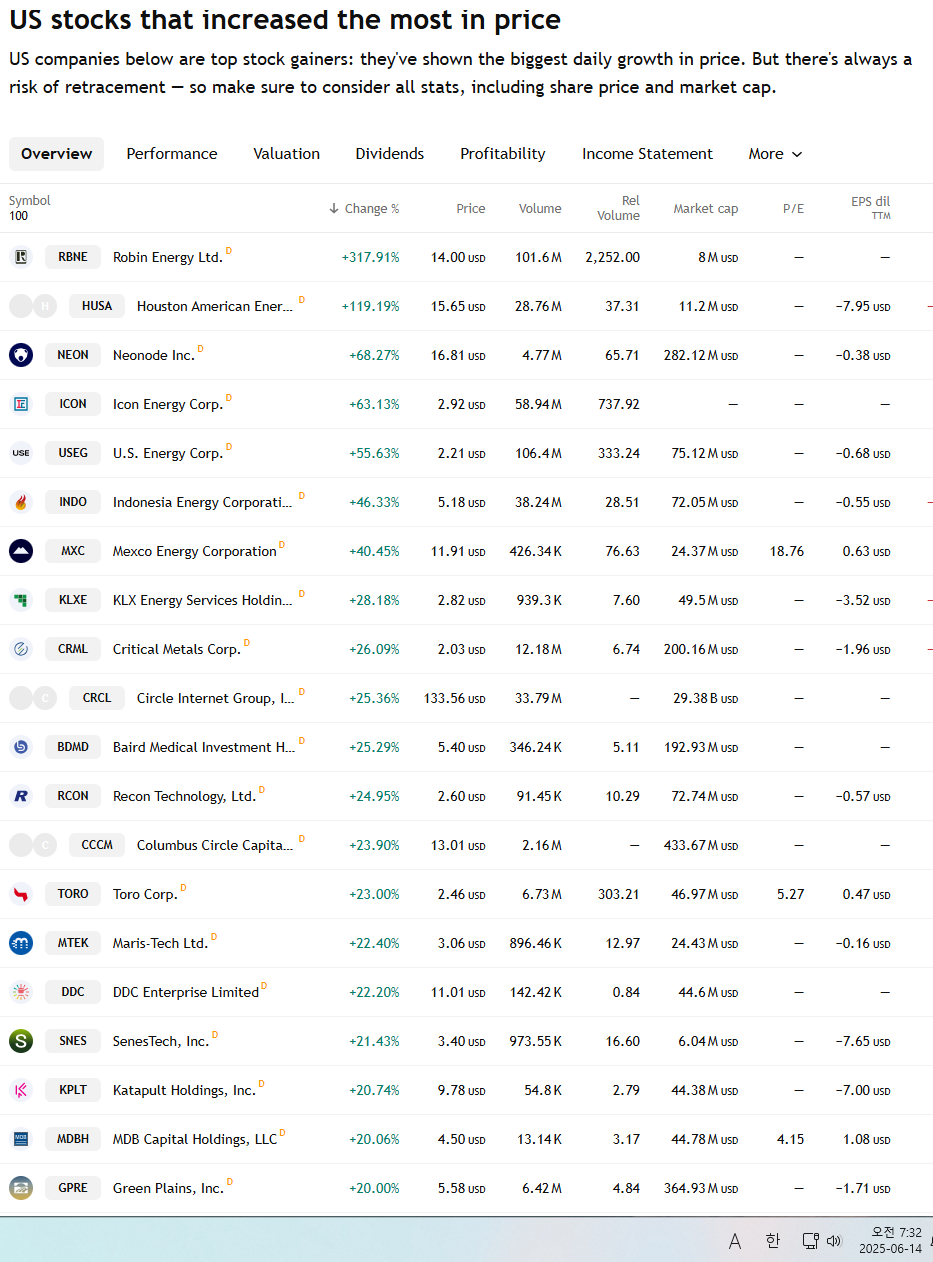Click the Critical Metals Corp. logo icon

[21, 649]
